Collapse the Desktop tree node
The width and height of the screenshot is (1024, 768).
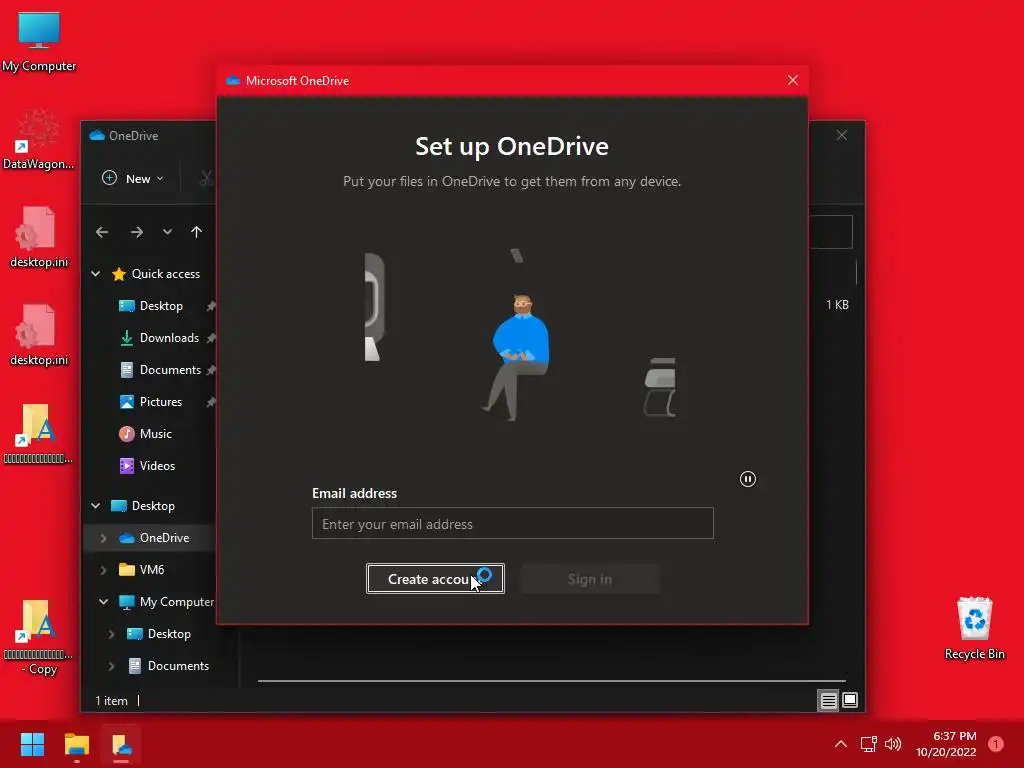click(96, 505)
